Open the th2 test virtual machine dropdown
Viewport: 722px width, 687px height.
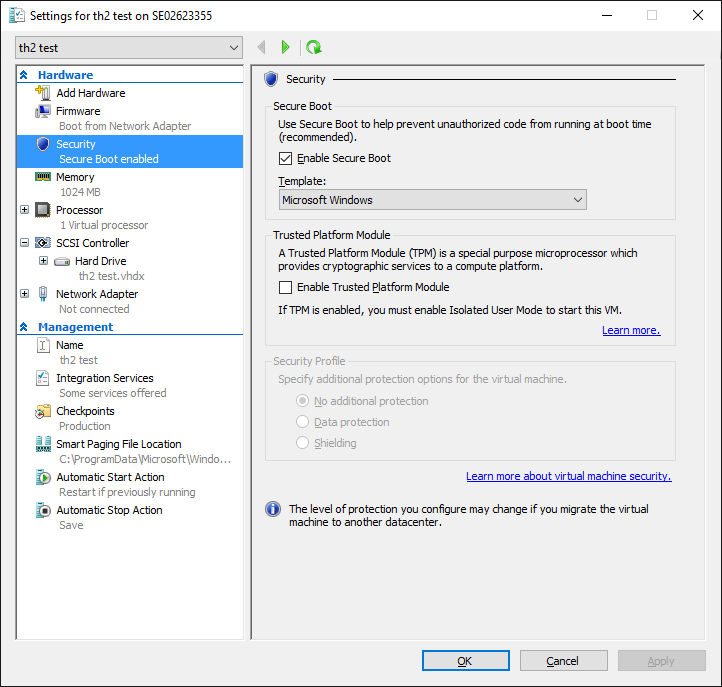click(x=129, y=47)
